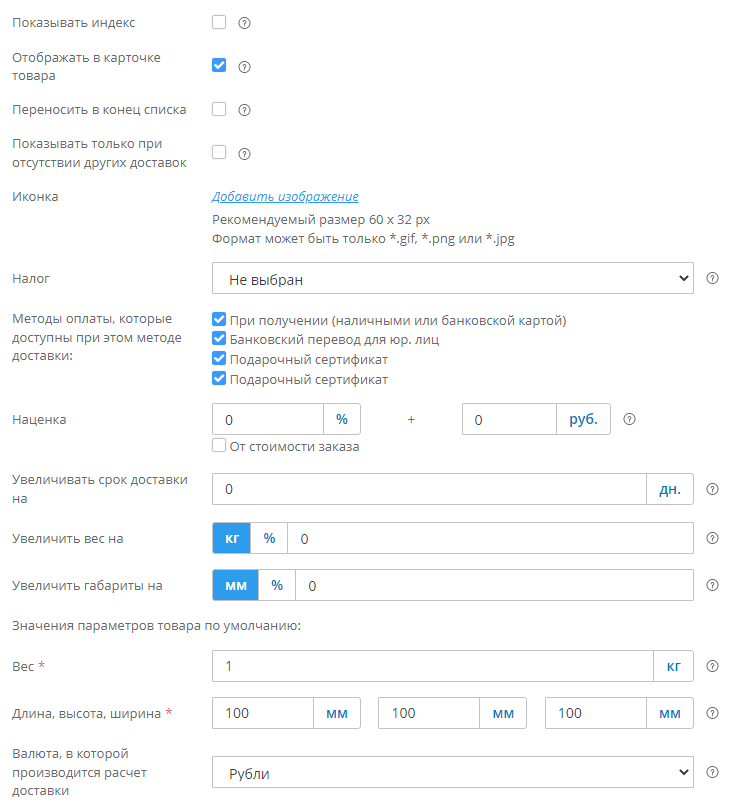The height and width of the screenshot is (812, 740).
Task: Open the help tooltip for the Налог field
Action: click(713, 279)
